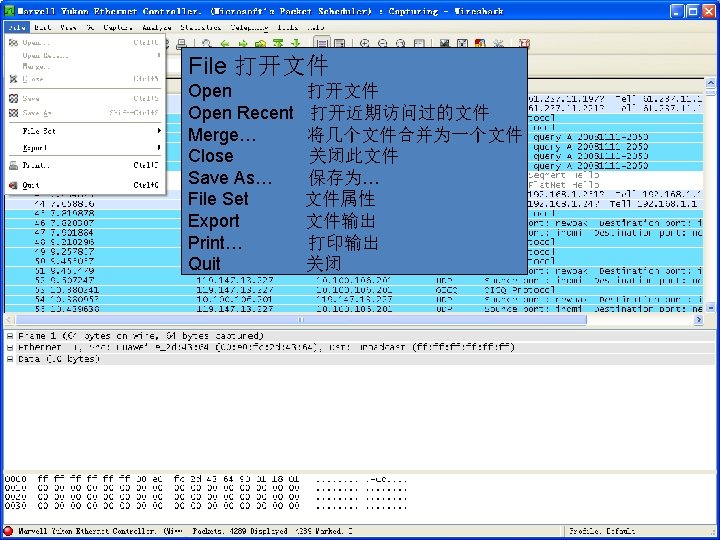Open the Capture menu
The height and width of the screenshot is (540, 720).
coord(118,28)
